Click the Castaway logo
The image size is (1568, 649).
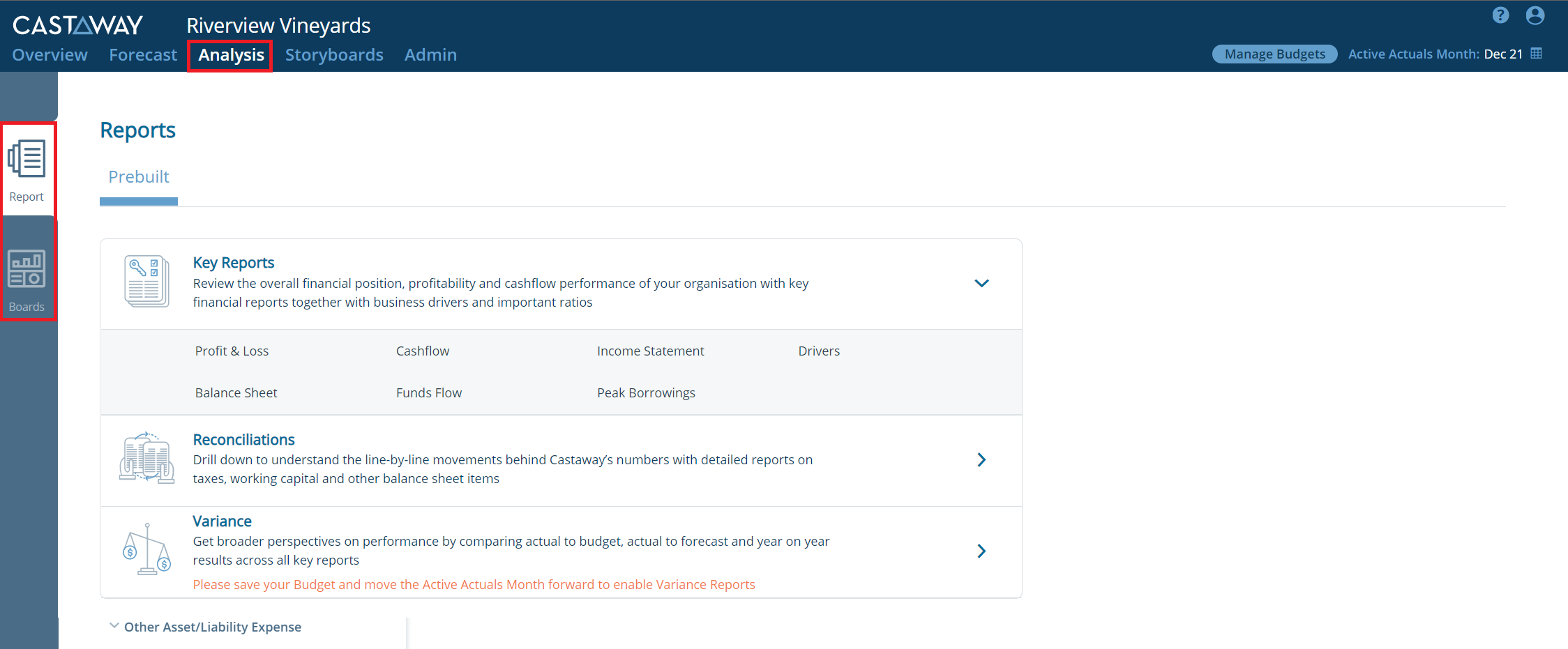coord(77,25)
